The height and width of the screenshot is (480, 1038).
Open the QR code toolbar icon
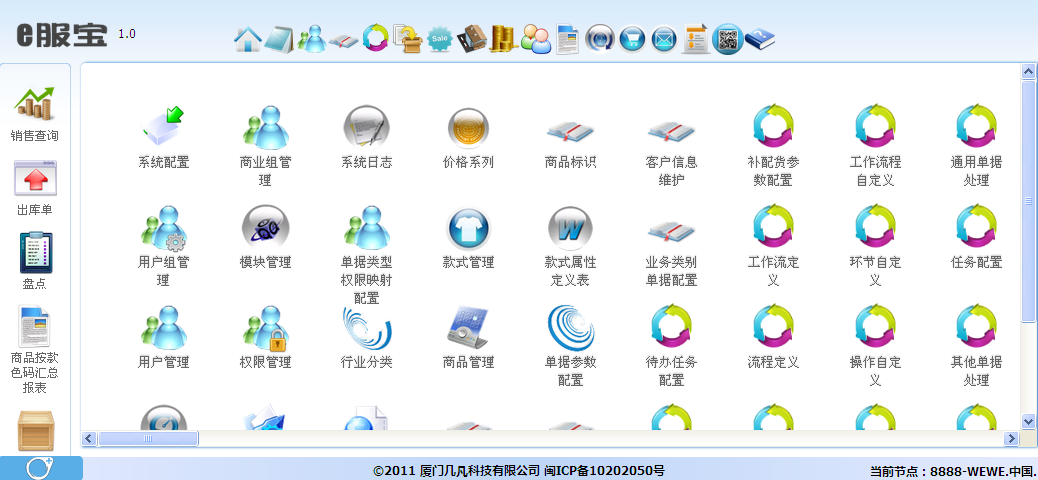click(x=728, y=39)
